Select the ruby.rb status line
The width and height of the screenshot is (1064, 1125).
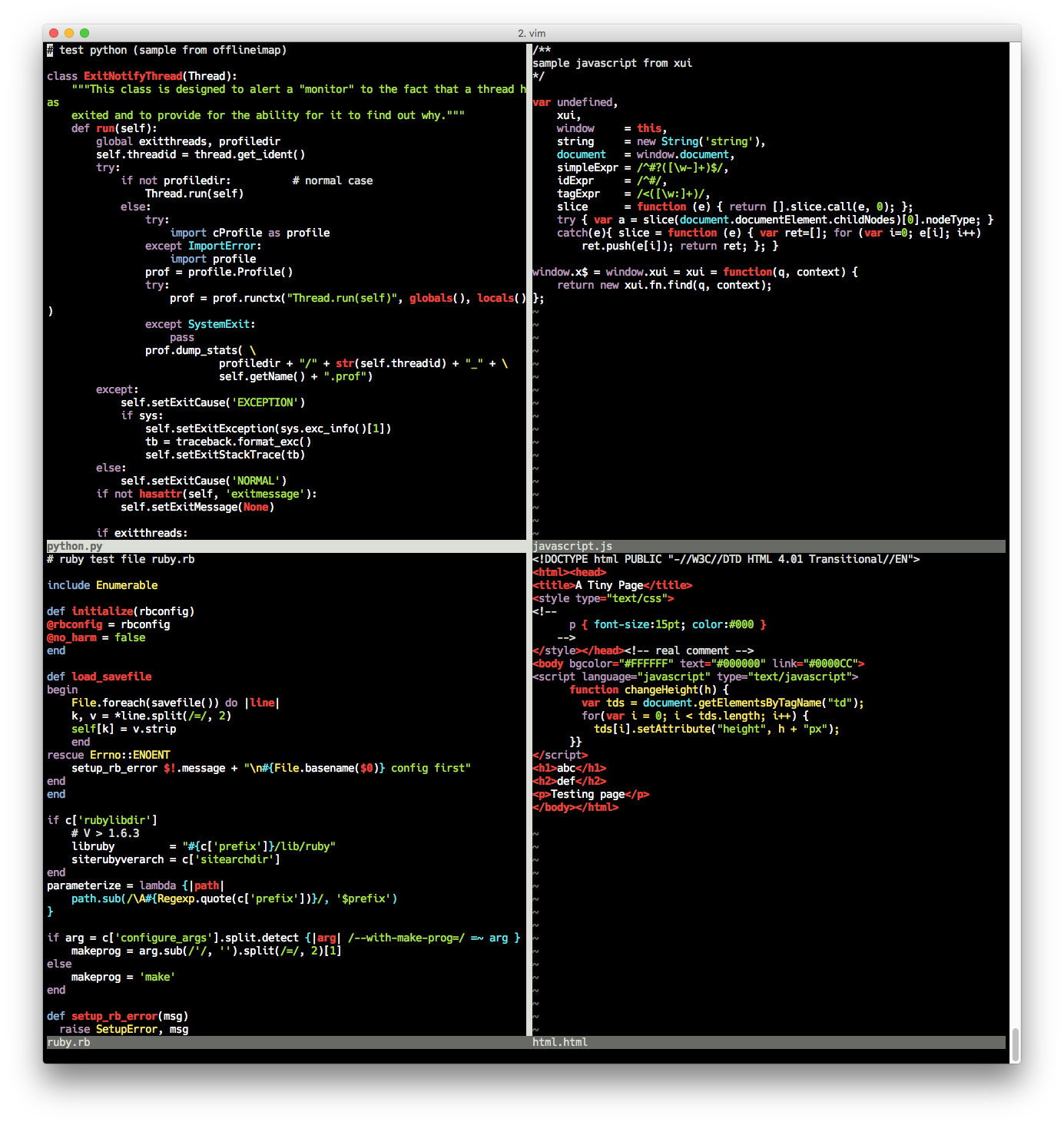(286, 1042)
